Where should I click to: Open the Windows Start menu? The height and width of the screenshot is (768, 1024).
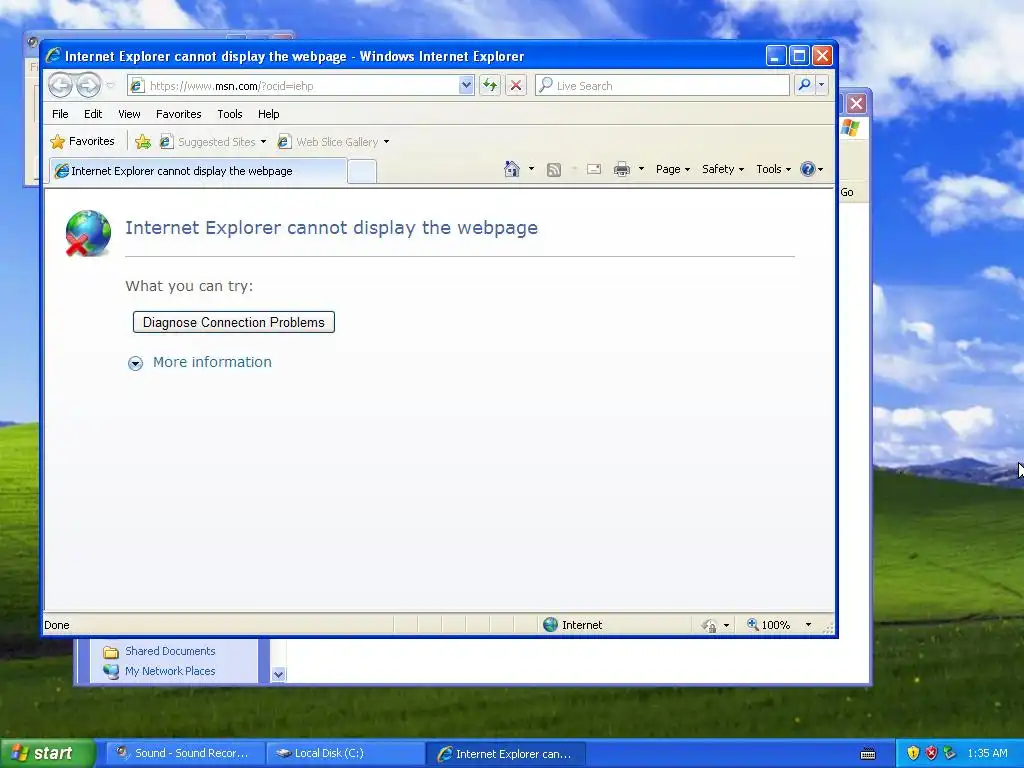47,753
